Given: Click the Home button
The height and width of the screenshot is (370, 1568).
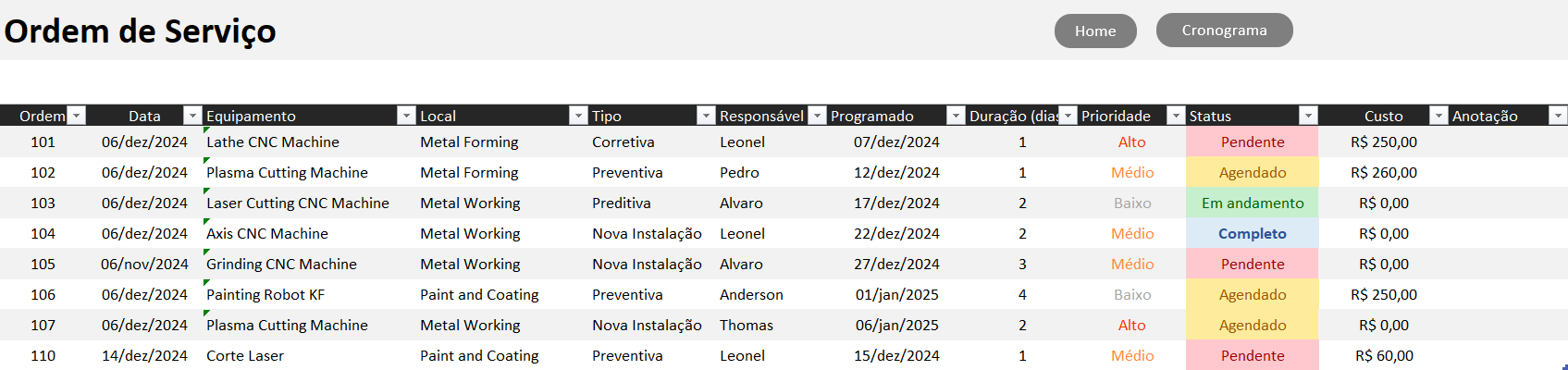Looking at the screenshot, I should point(1095,31).
